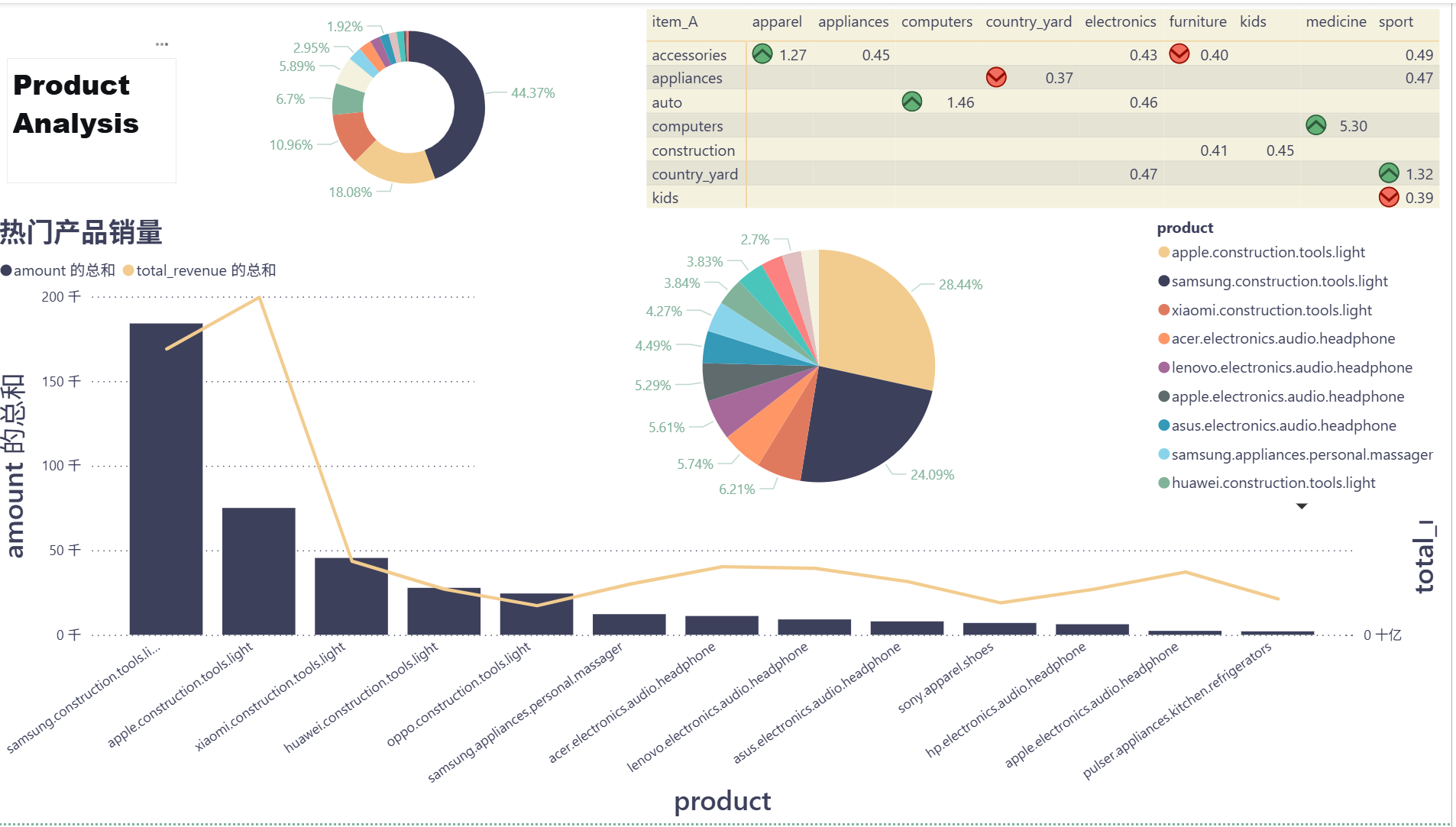Click samsung.appliances.personal.massager legend entry
The image size is (1456, 827).
(1296, 454)
